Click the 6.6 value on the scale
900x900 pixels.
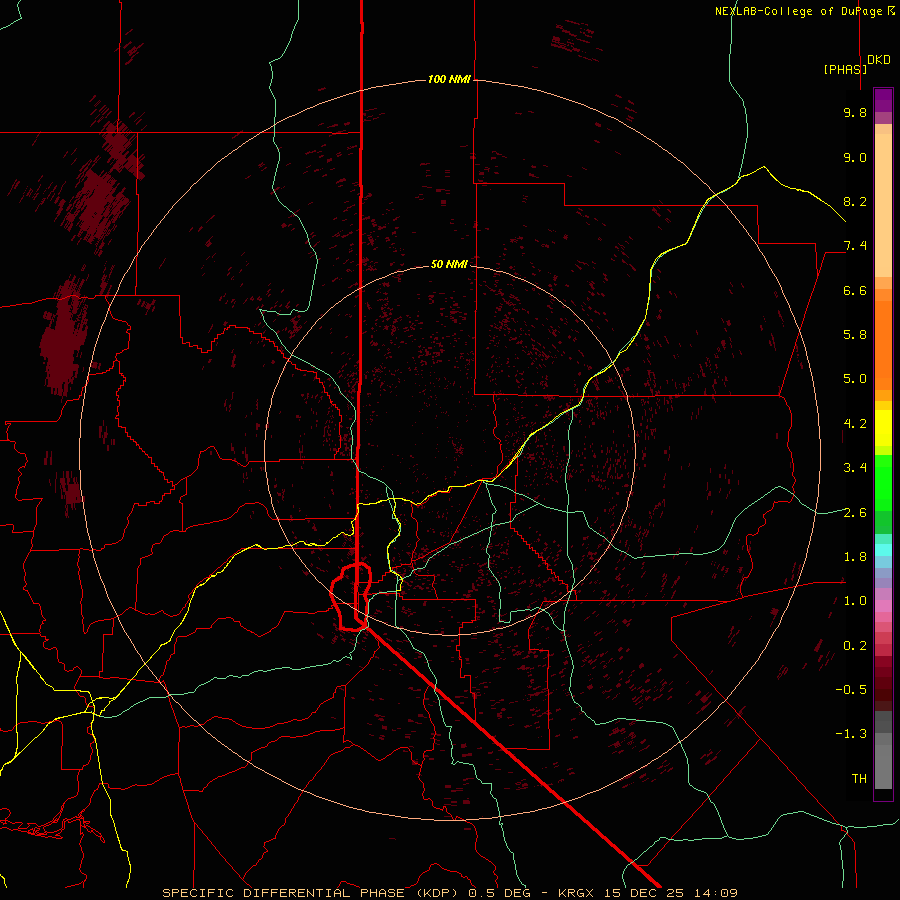(855, 290)
